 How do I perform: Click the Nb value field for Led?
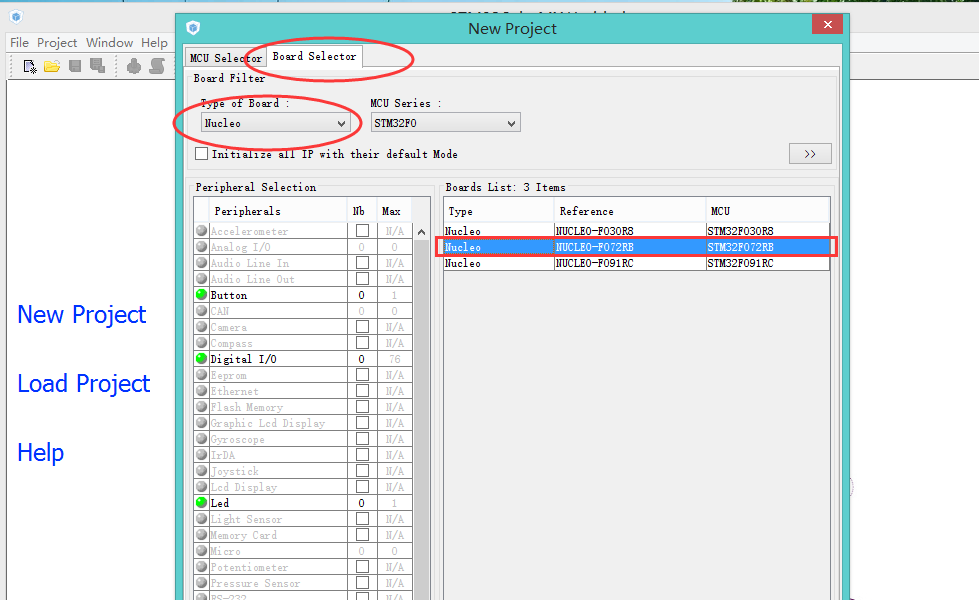(x=362, y=503)
